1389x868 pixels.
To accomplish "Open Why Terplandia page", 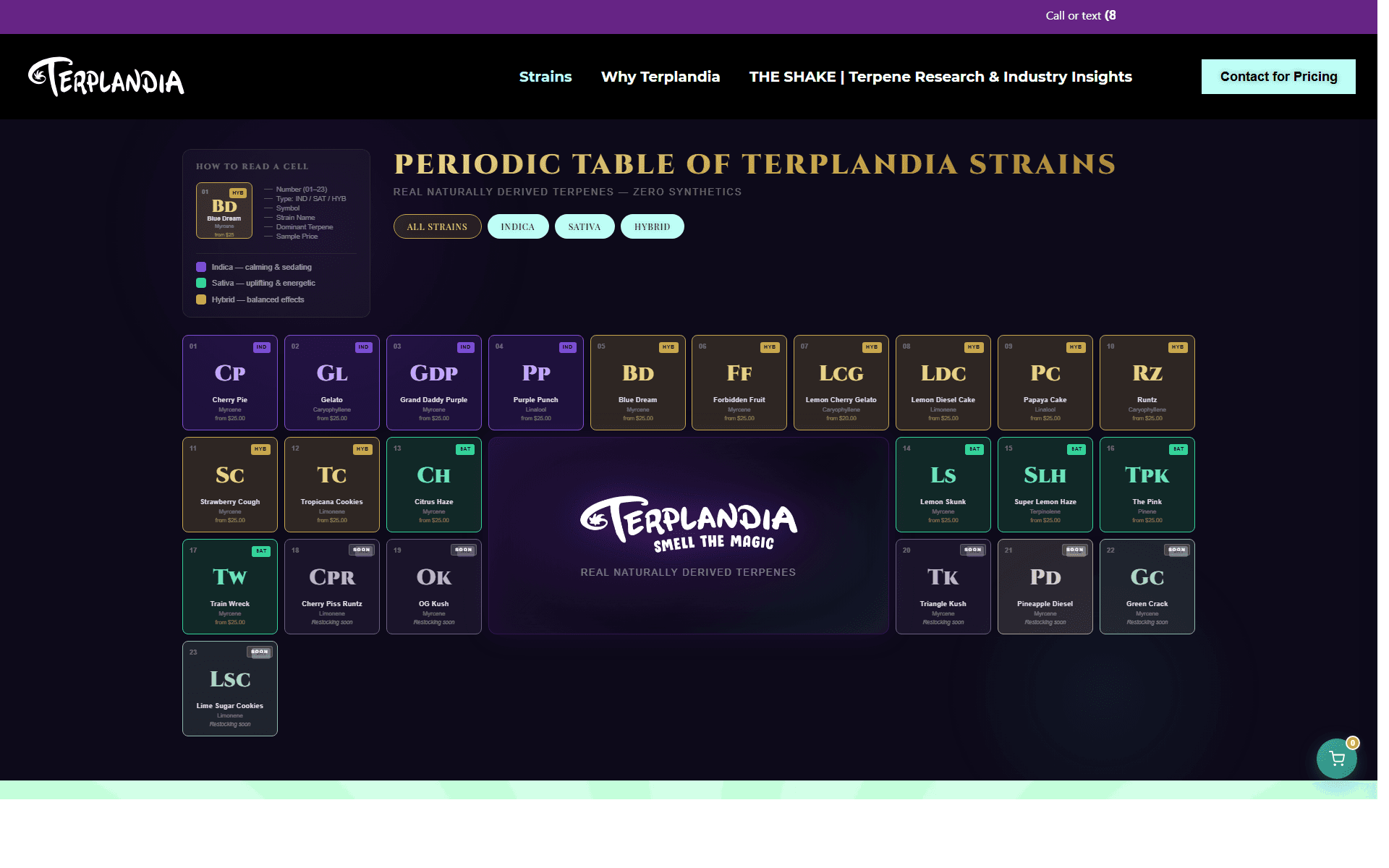I will coord(660,77).
